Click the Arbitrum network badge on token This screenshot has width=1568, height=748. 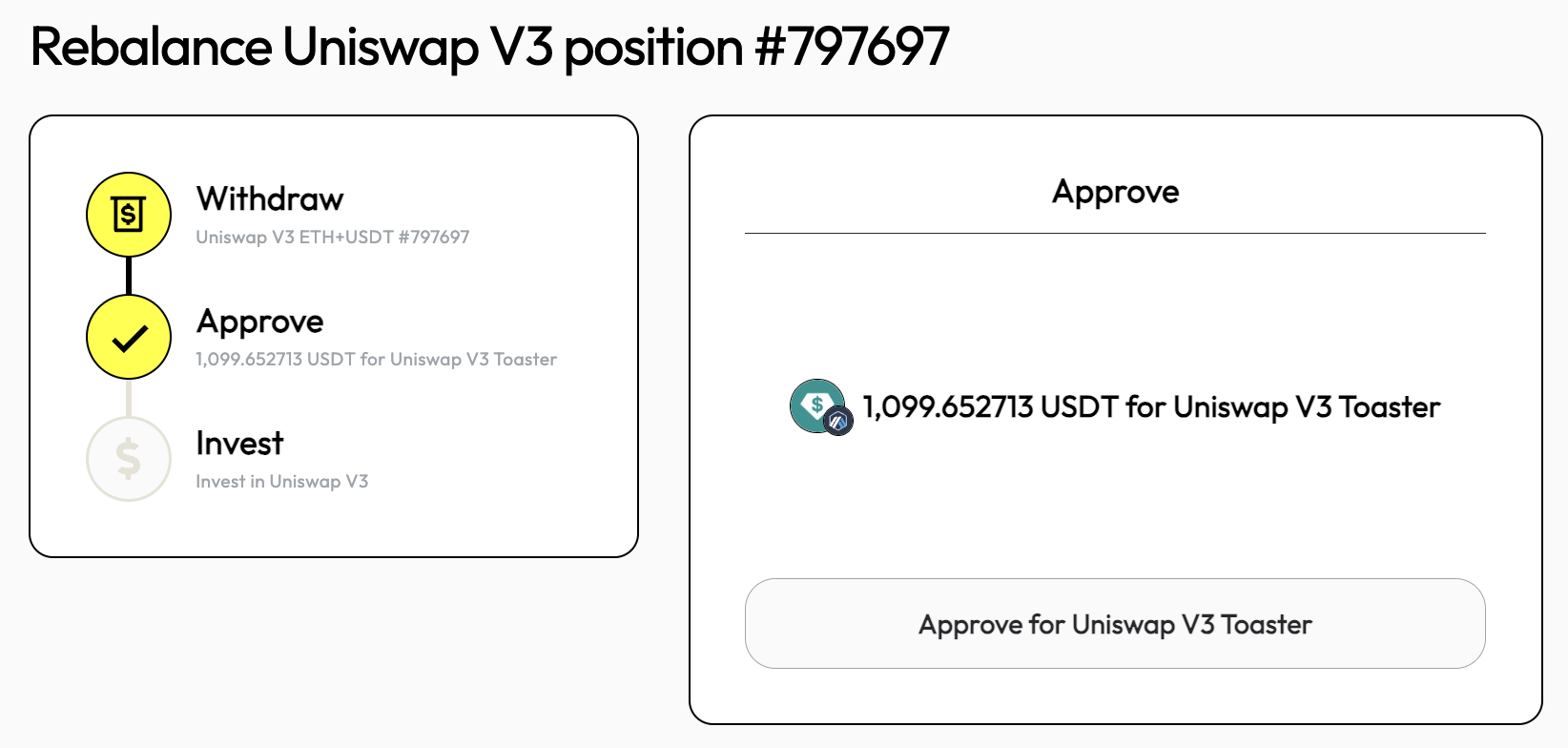[838, 421]
